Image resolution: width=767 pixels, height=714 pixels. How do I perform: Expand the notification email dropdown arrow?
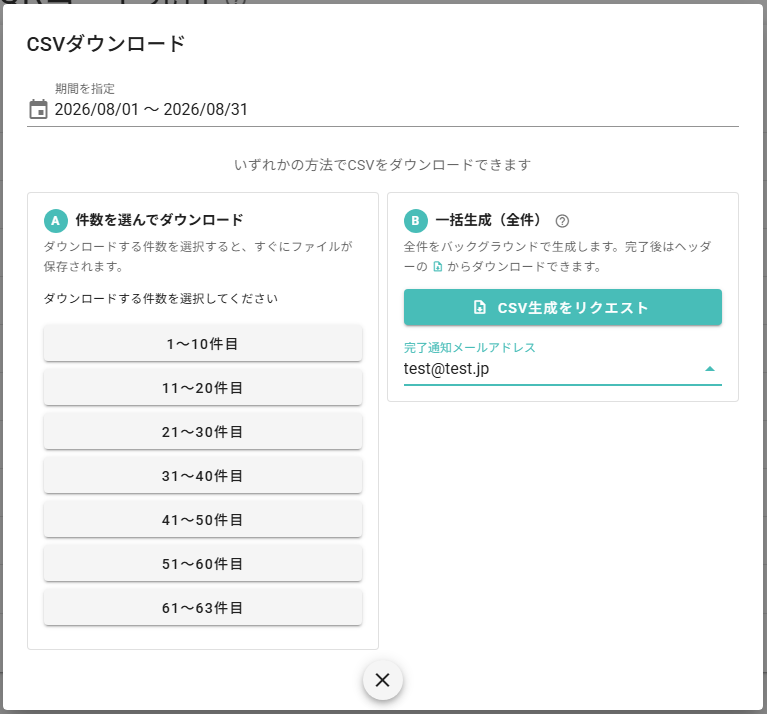pos(710,369)
